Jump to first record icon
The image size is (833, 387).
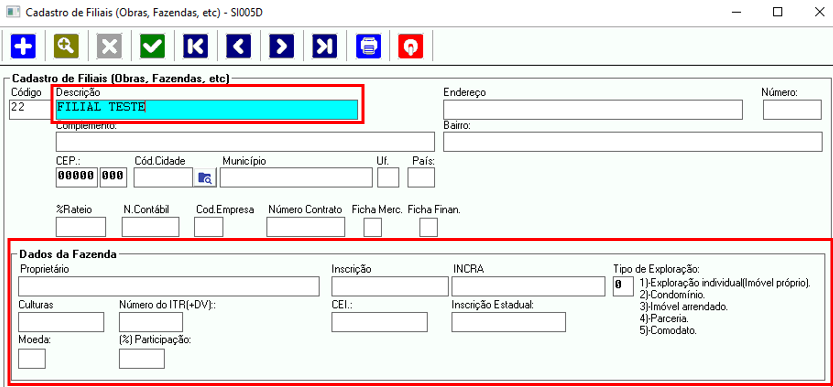click(196, 46)
